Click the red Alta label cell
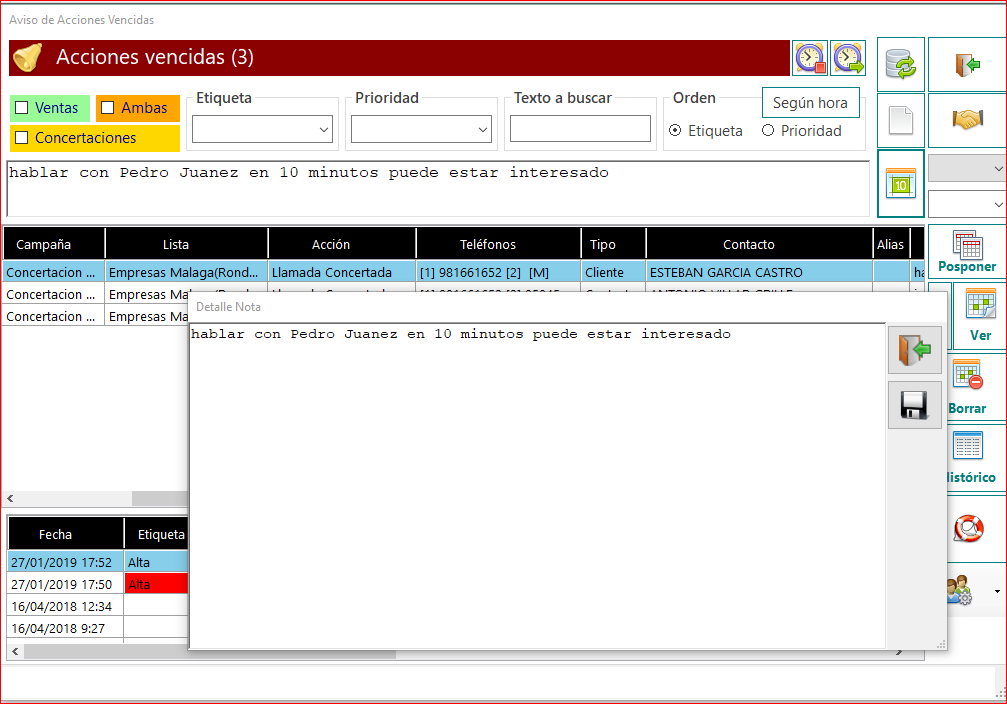This screenshot has width=1007, height=704. point(156,585)
